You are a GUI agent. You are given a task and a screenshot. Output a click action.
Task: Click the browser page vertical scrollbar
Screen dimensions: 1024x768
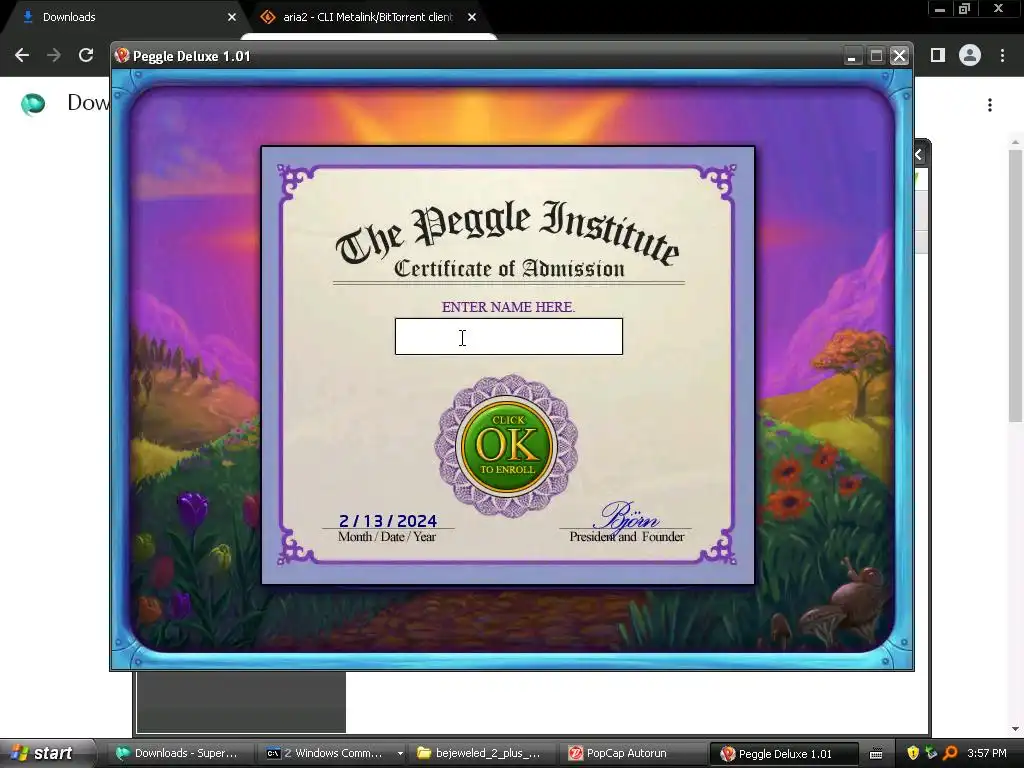pyautogui.click(x=1015, y=286)
